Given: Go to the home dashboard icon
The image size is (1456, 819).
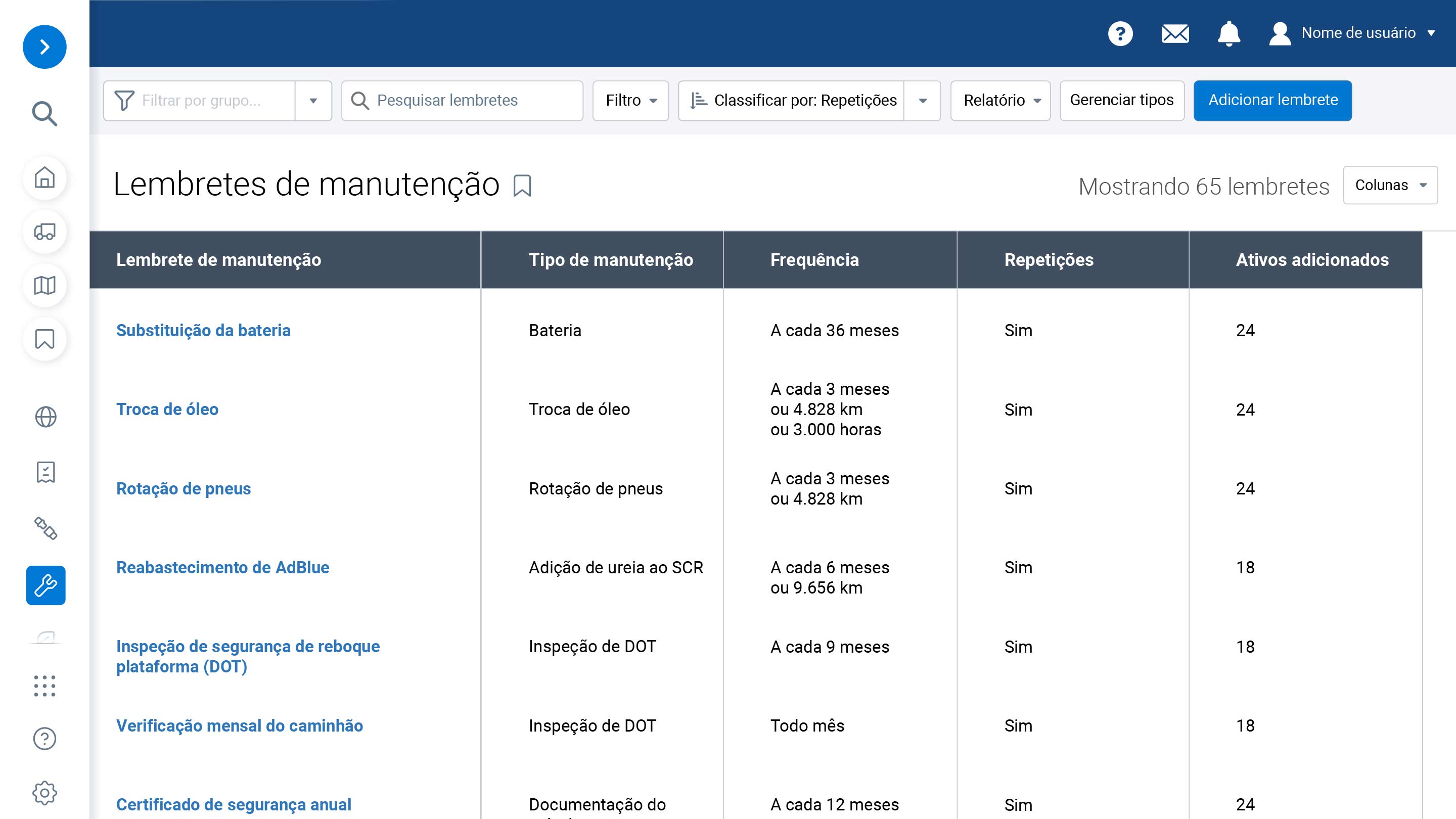Looking at the screenshot, I should pos(44,177).
